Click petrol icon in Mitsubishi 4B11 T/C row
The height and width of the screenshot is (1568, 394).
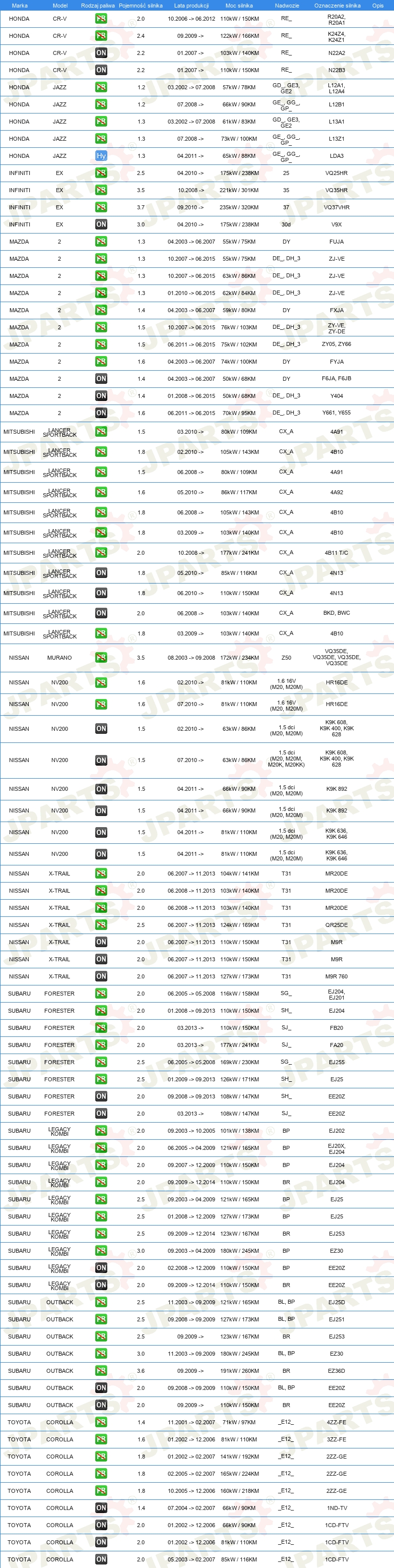coord(101,553)
